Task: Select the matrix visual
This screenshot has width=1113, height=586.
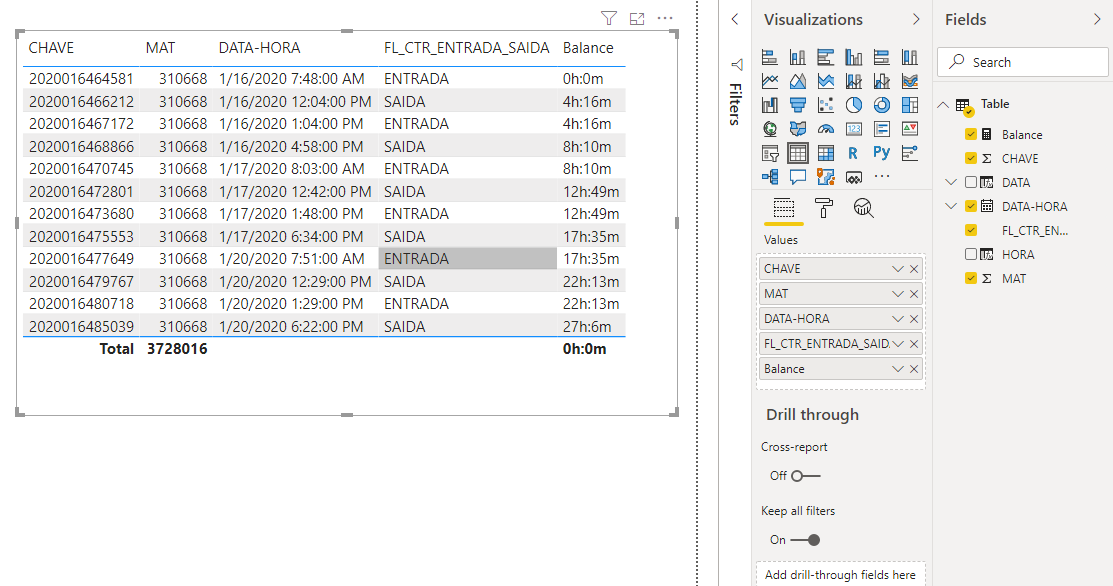Action: click(826, 153)
